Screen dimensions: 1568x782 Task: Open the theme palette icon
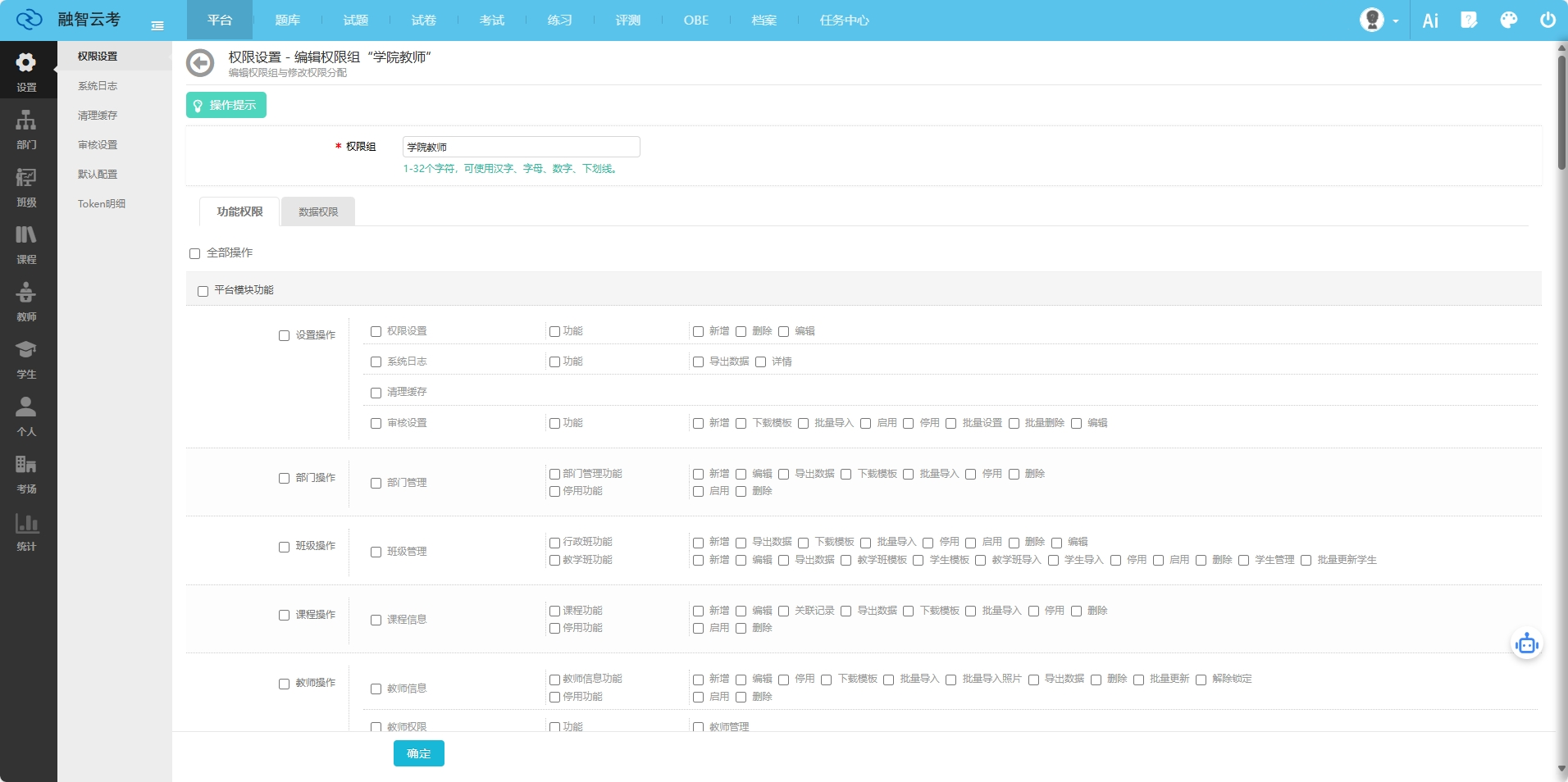point(1508,20)
